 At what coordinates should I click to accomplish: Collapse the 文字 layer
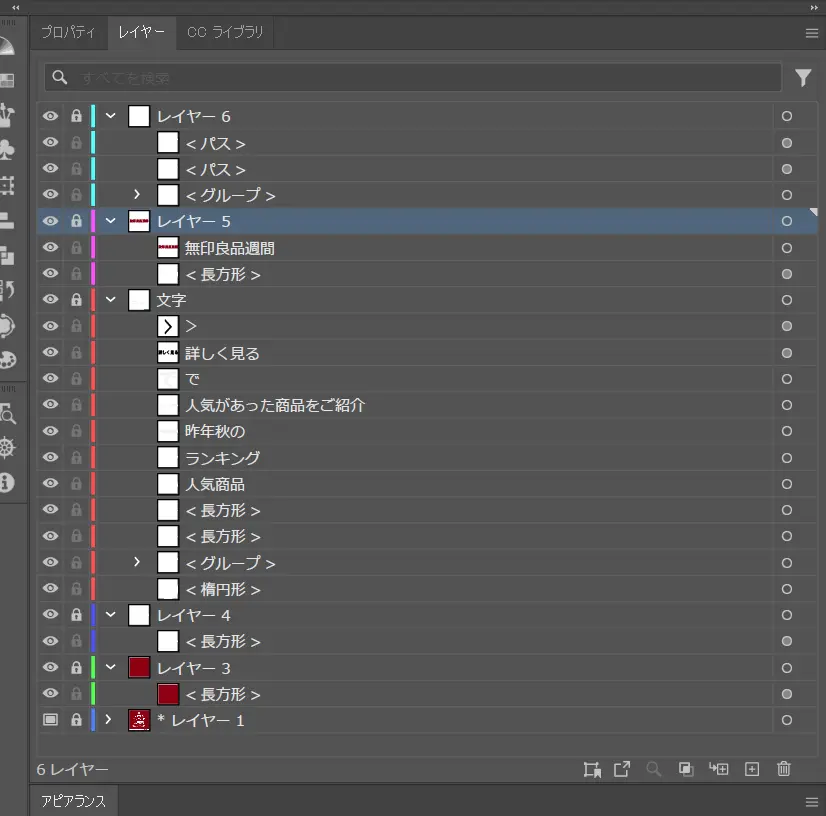(x=111, y=300)
